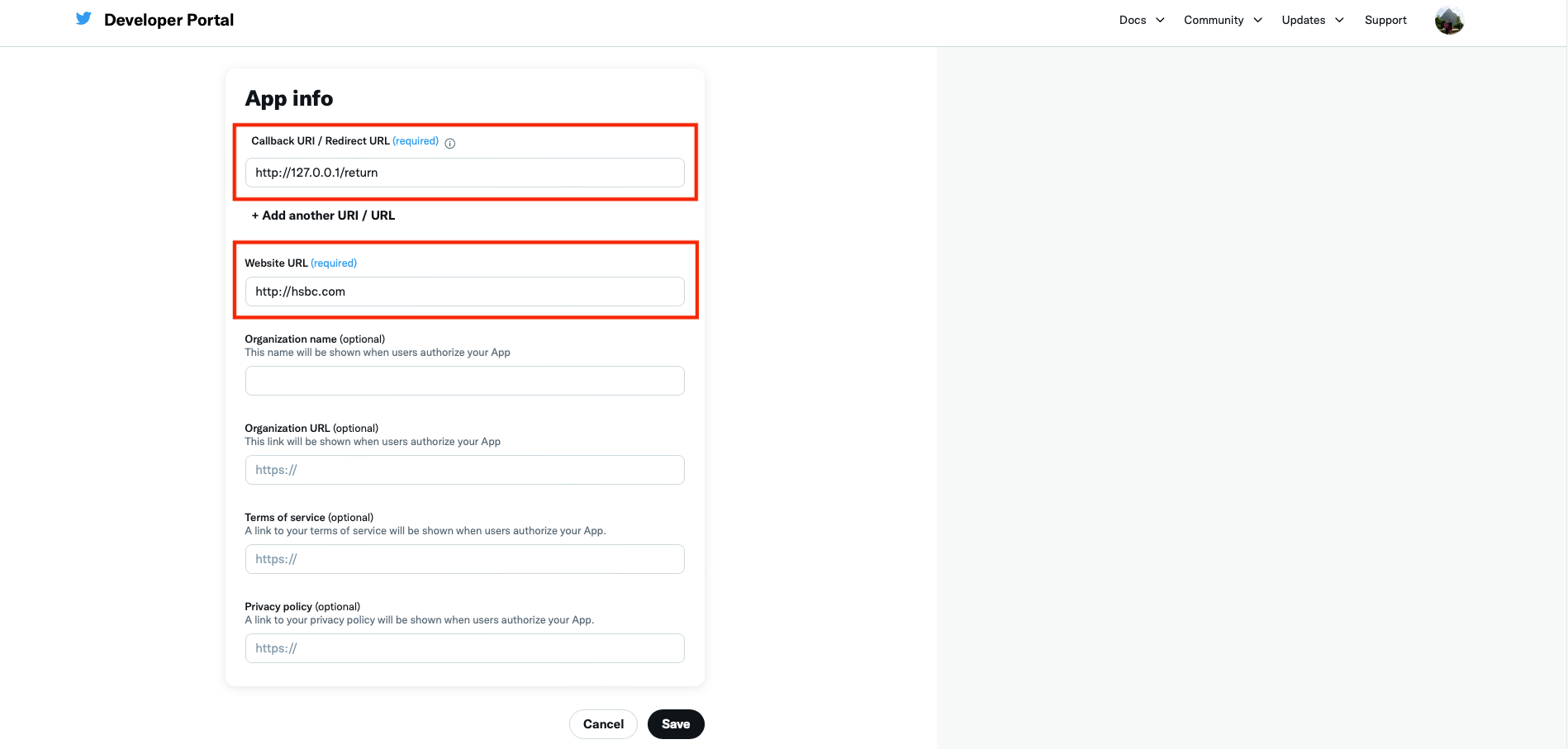This screenshot has height=749, width=1568.
Task: Expand the Community dropdown chevron
Action: (1257, 21)
